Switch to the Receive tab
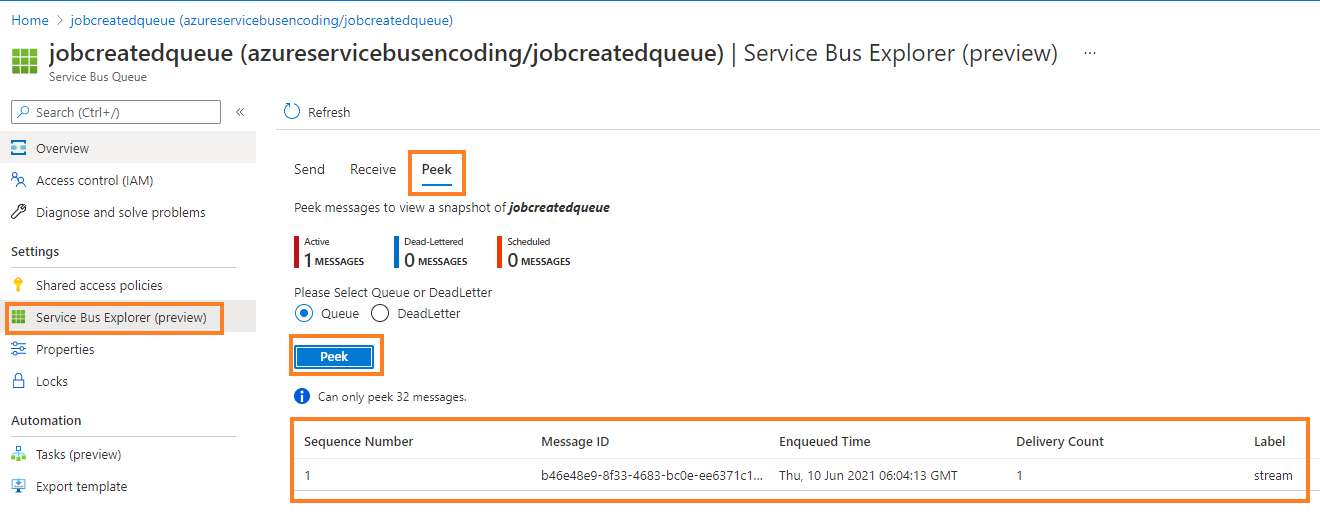The image size is (1320, 512). pos(373,169)
